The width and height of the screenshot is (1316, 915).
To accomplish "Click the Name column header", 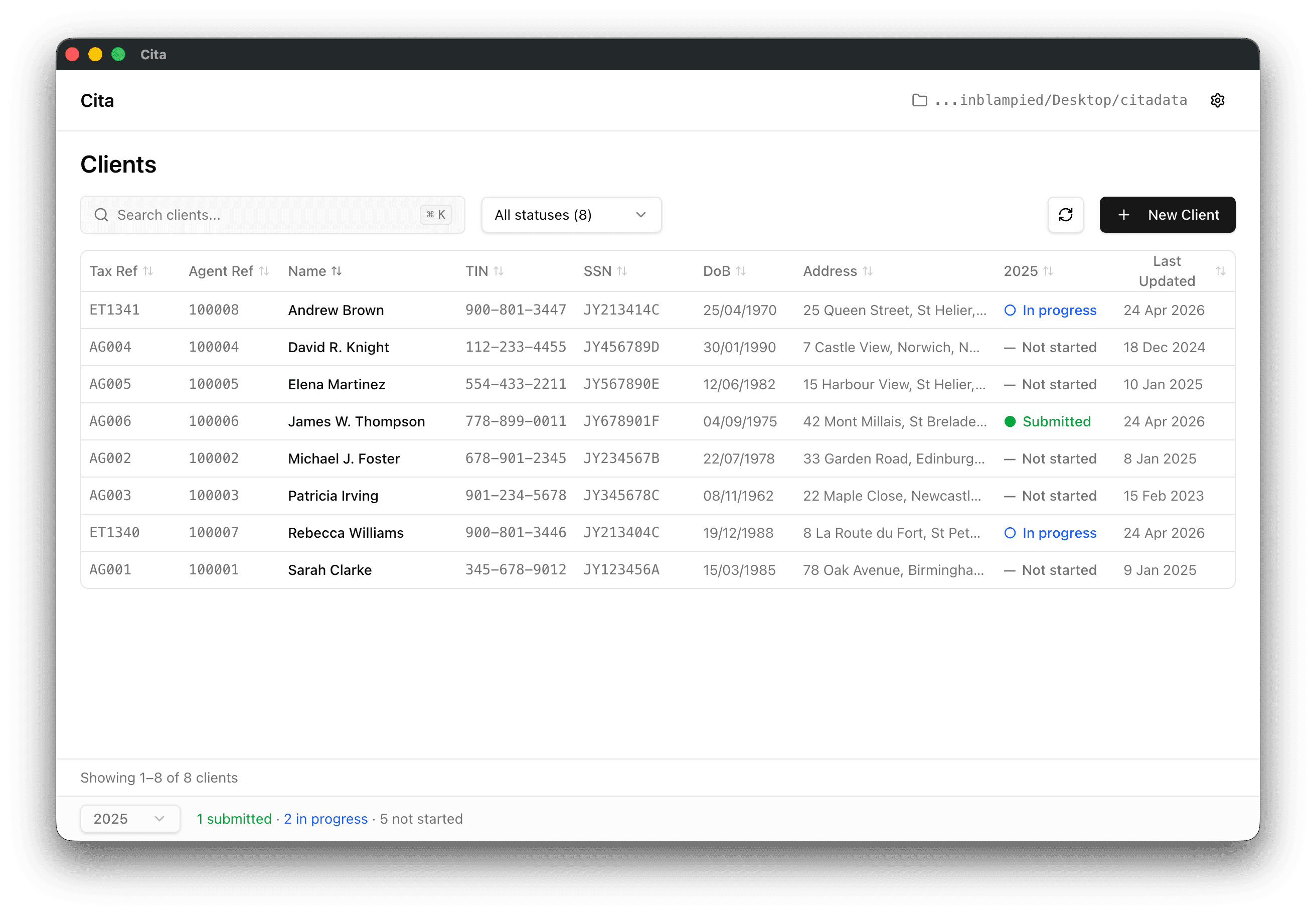I will coord(307,271).
